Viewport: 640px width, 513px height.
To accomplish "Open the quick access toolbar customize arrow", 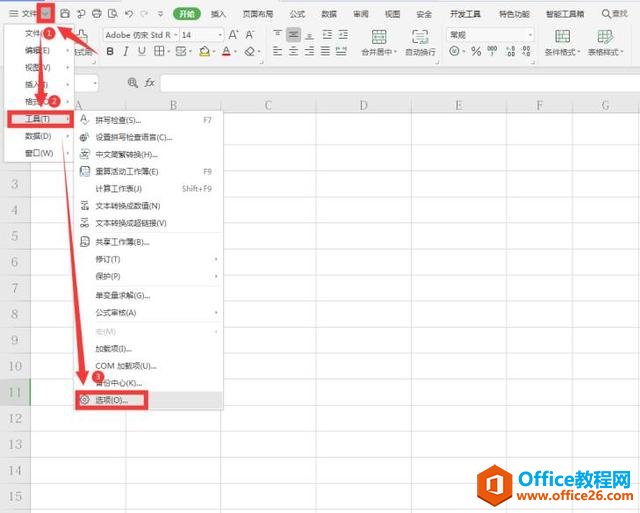I will [160, 14].
